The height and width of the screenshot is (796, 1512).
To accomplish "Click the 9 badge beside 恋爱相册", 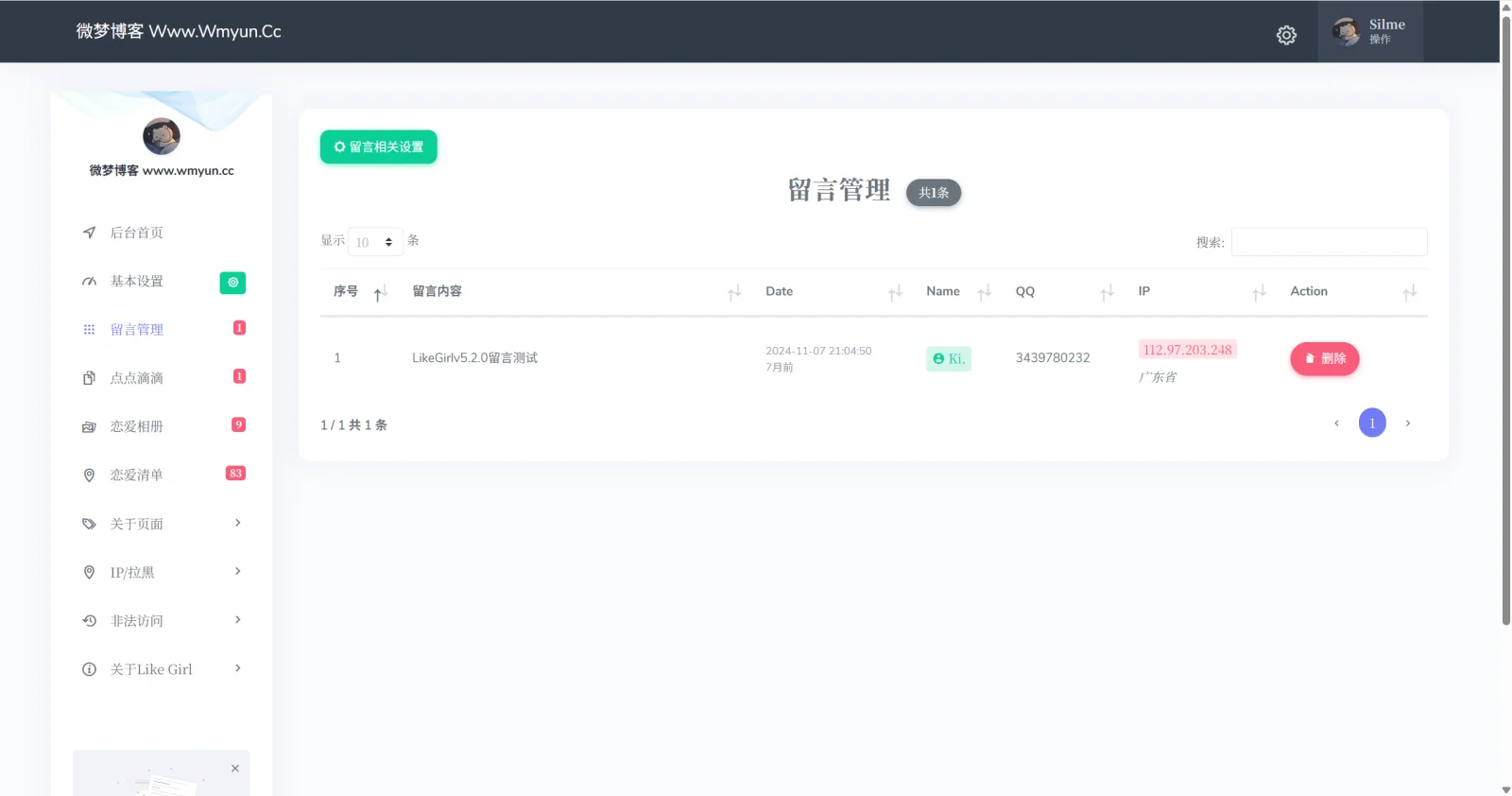I will click(239, 424).
